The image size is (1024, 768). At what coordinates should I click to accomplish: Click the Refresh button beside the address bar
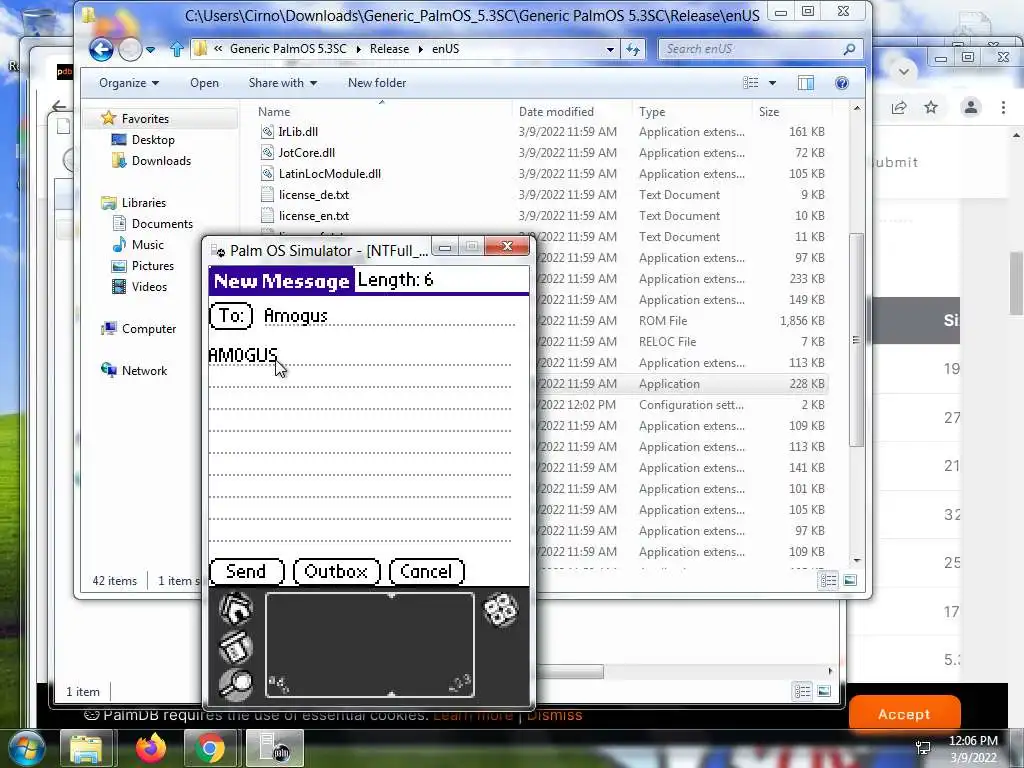(x=633, y=49)
